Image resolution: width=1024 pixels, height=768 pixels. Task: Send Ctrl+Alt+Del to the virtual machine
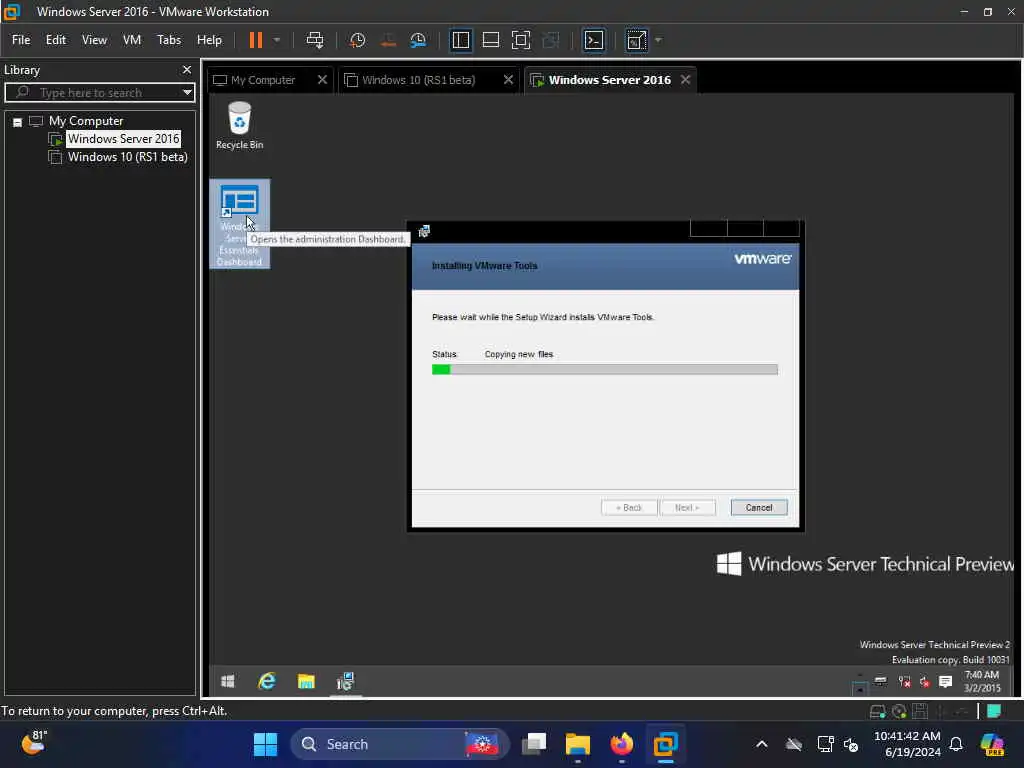tap(315, 40)
